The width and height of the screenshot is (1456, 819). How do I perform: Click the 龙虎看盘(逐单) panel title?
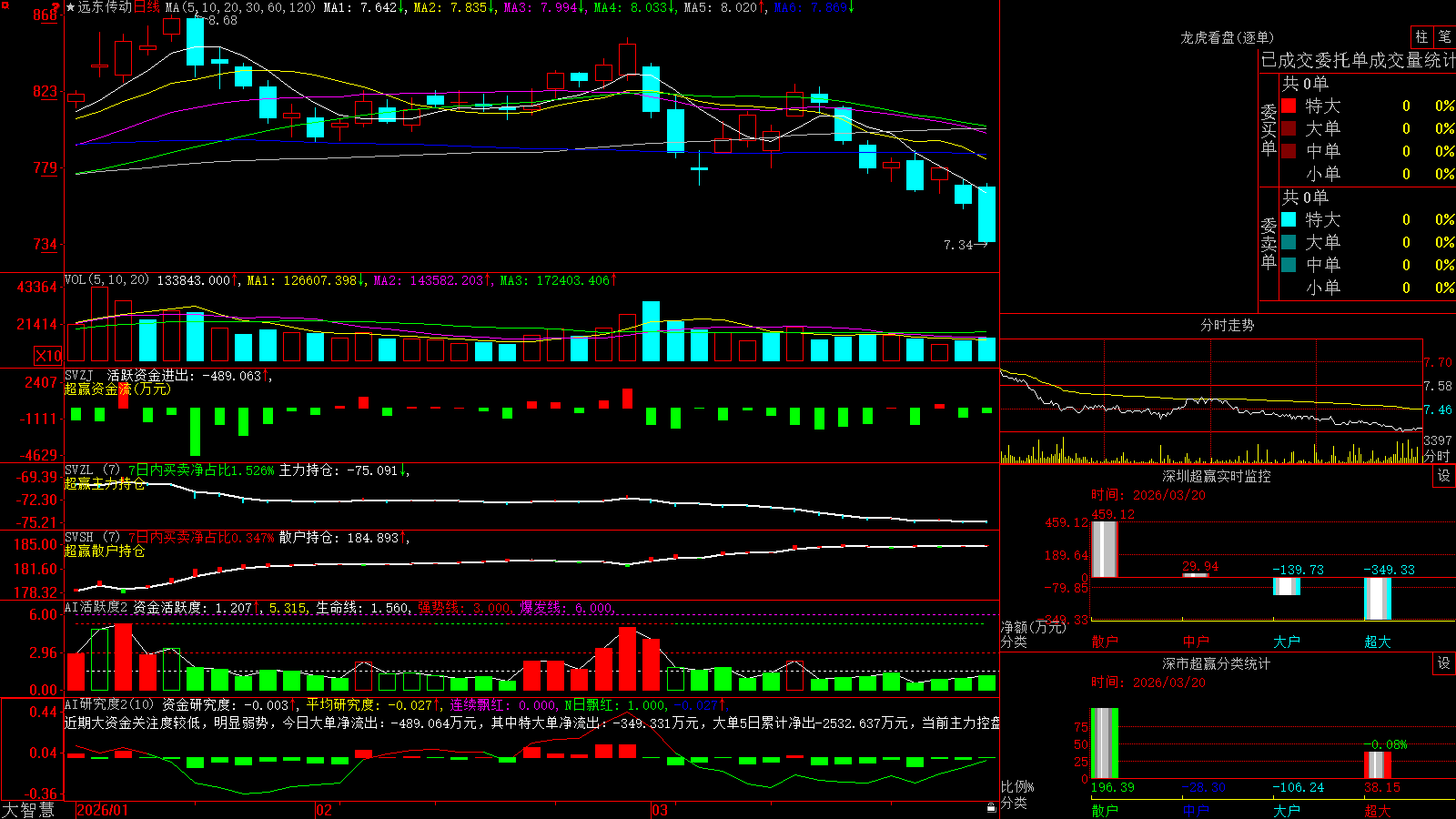tap(1228, 37)
